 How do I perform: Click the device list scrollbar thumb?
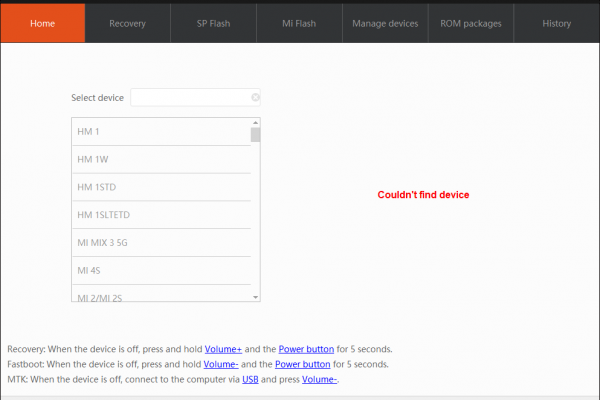pyautogui.click(x=256, y=135)
